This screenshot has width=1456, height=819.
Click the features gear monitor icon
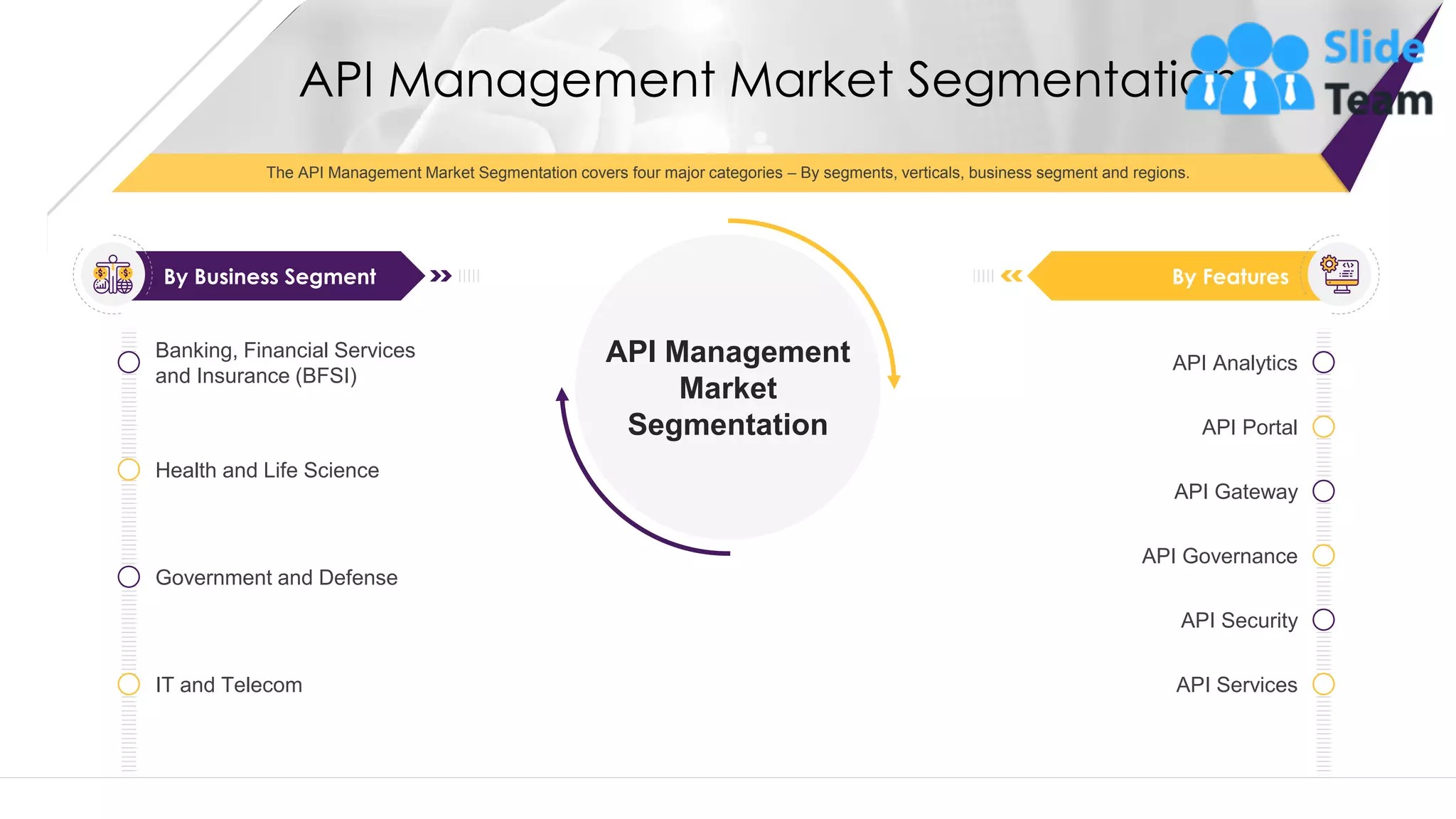[x=1339, y=275]
